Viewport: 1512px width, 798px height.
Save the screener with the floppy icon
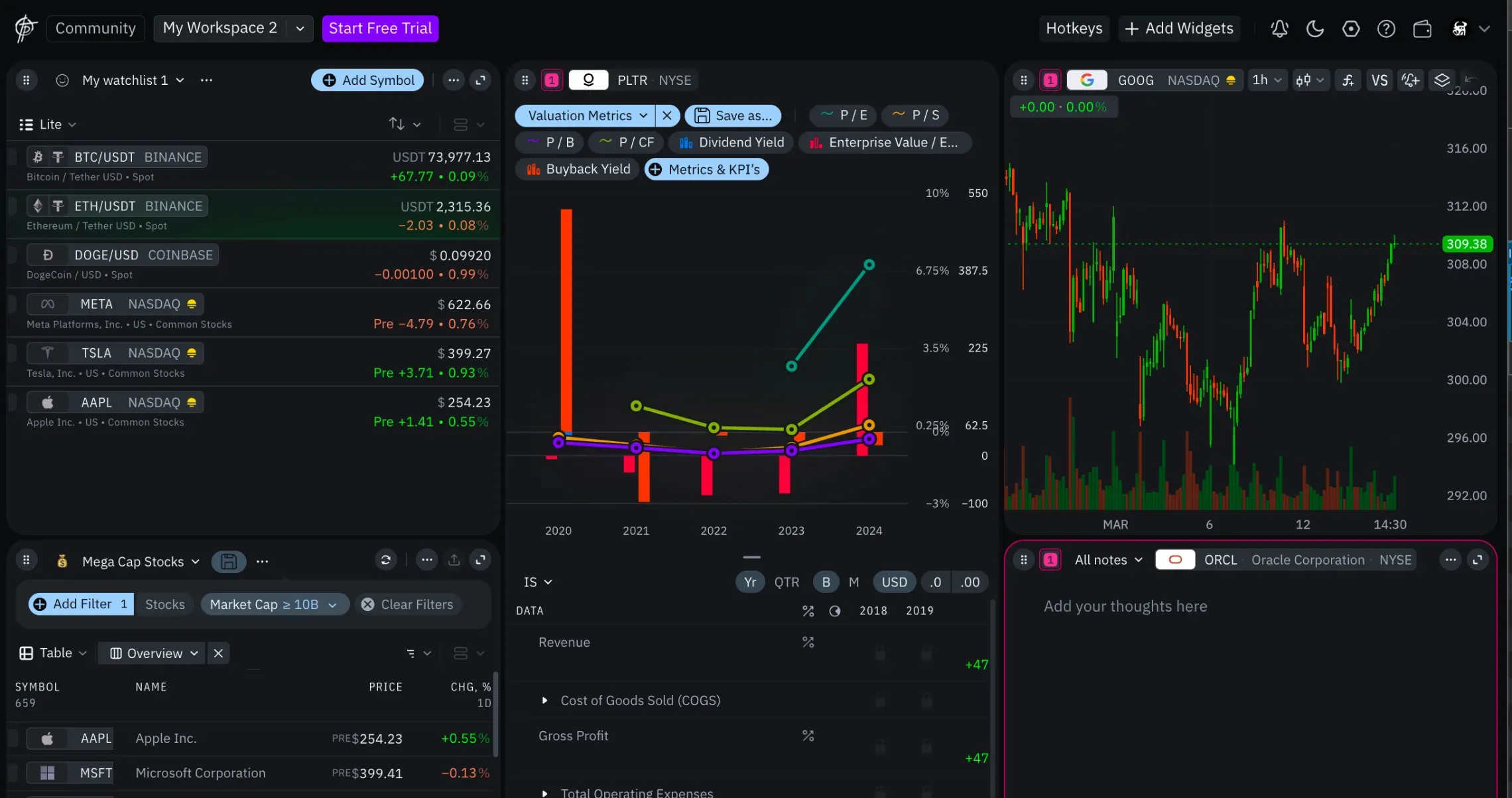point(229,562)
